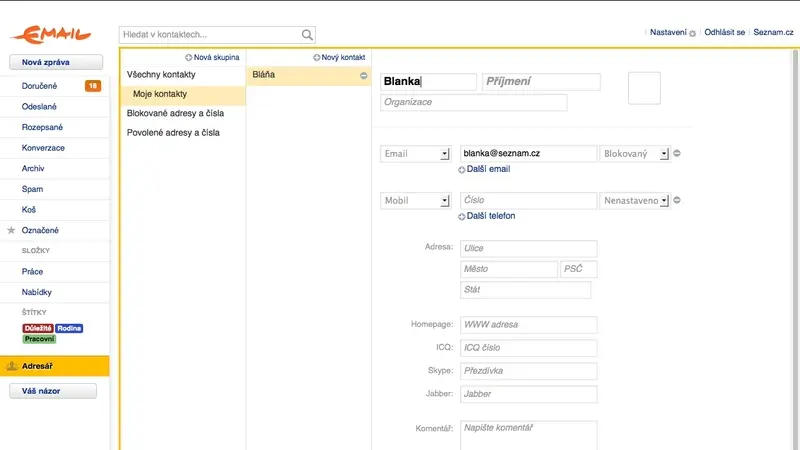Create a contact with Nový kontakt
Image resolution: width=800 pixels, height=450 pixels.
coord(339,57)
